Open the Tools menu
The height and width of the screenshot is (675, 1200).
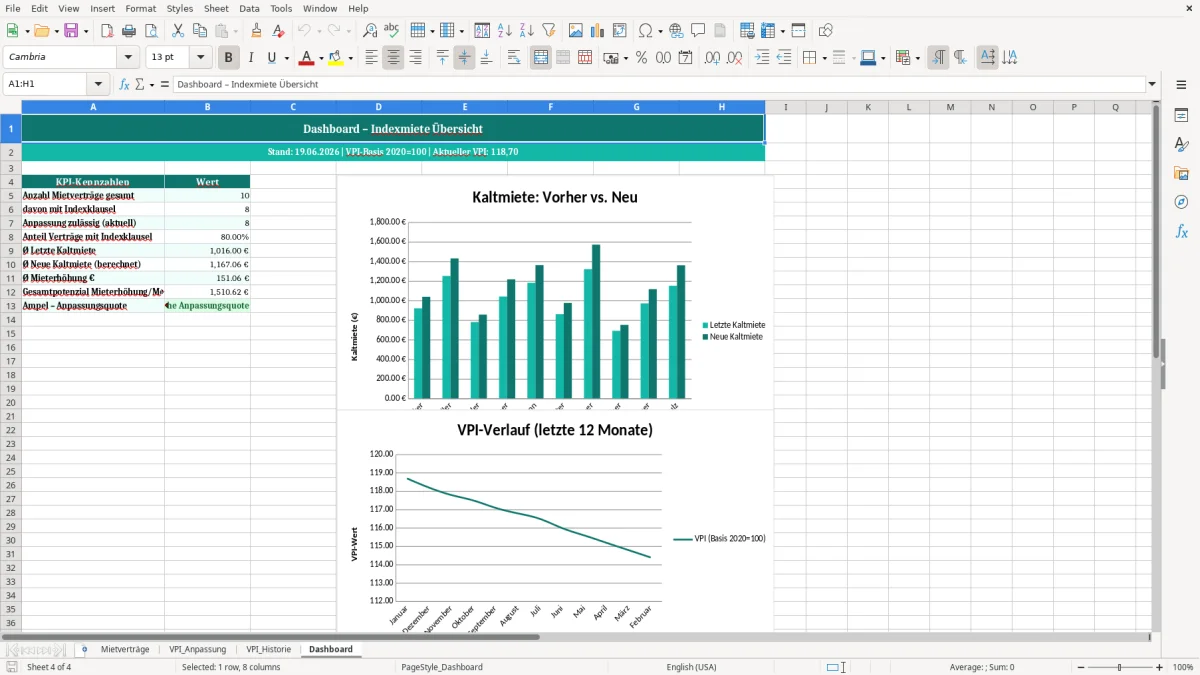tap(281, 8)
